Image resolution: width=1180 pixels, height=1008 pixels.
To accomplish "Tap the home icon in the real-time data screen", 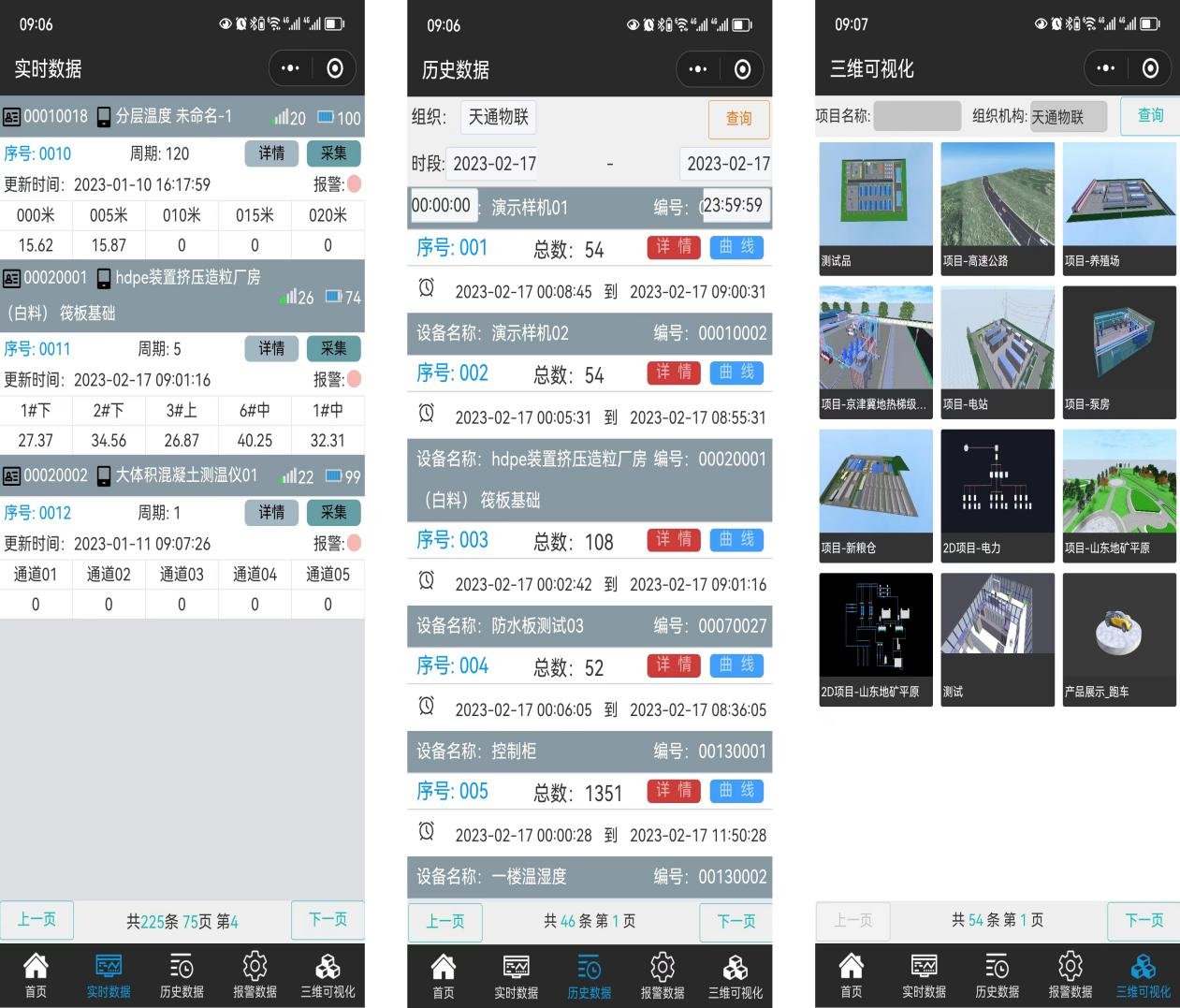I will [x=36, y=966].
